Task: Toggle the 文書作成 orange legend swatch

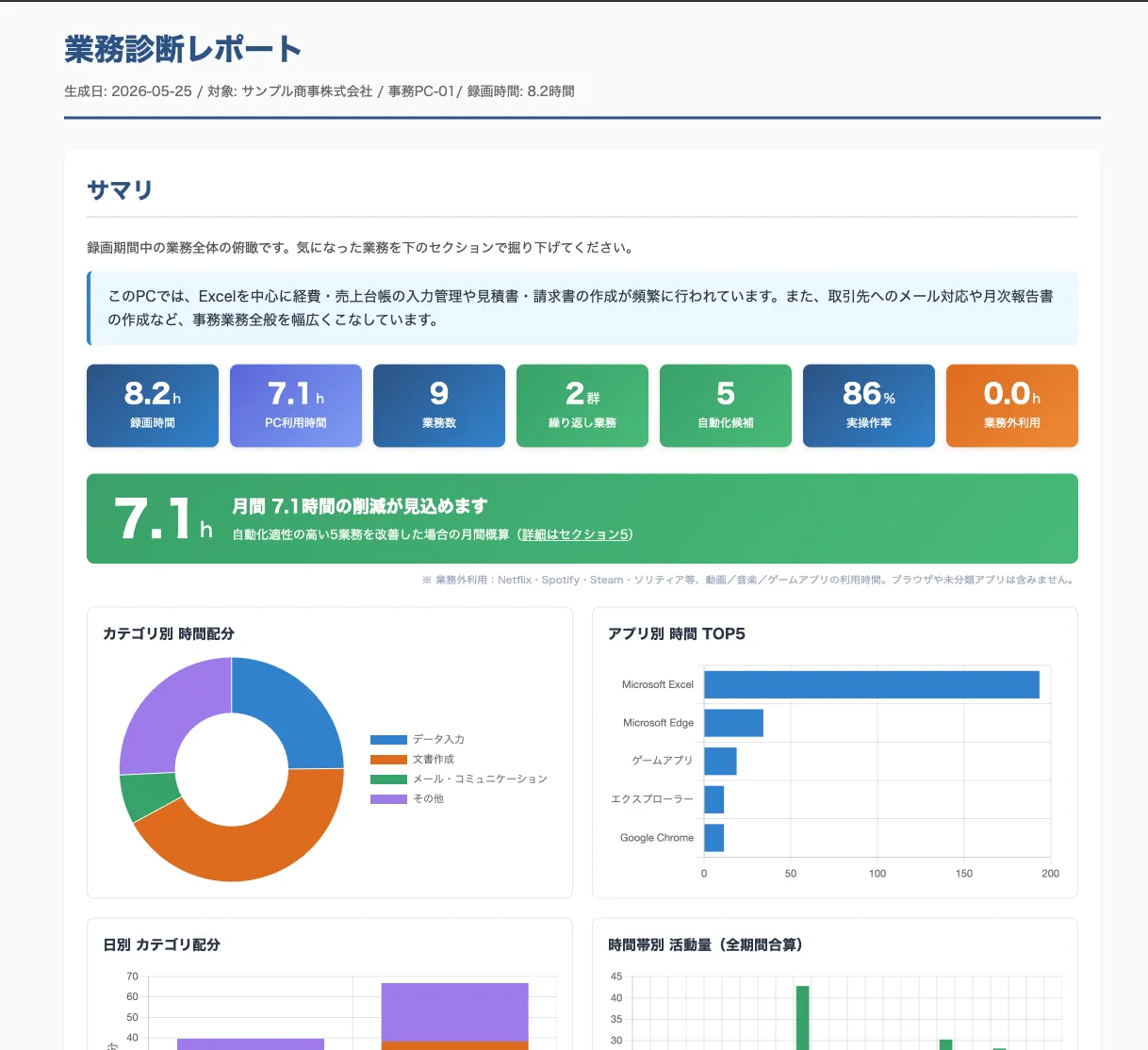Action: [388, 760]
